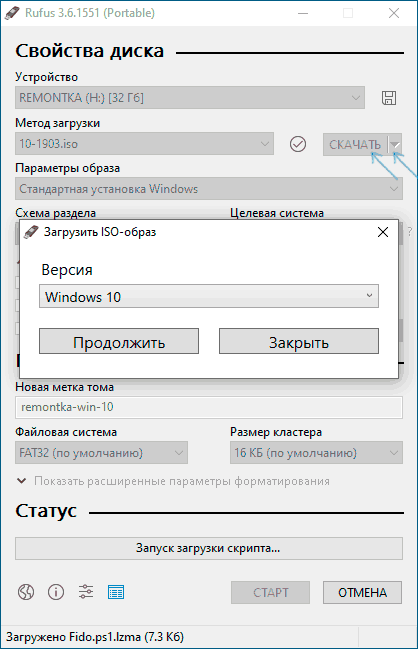Close the ISO download dialog
This screenshot has height=649, width=418.
click(x=383, y=232)
